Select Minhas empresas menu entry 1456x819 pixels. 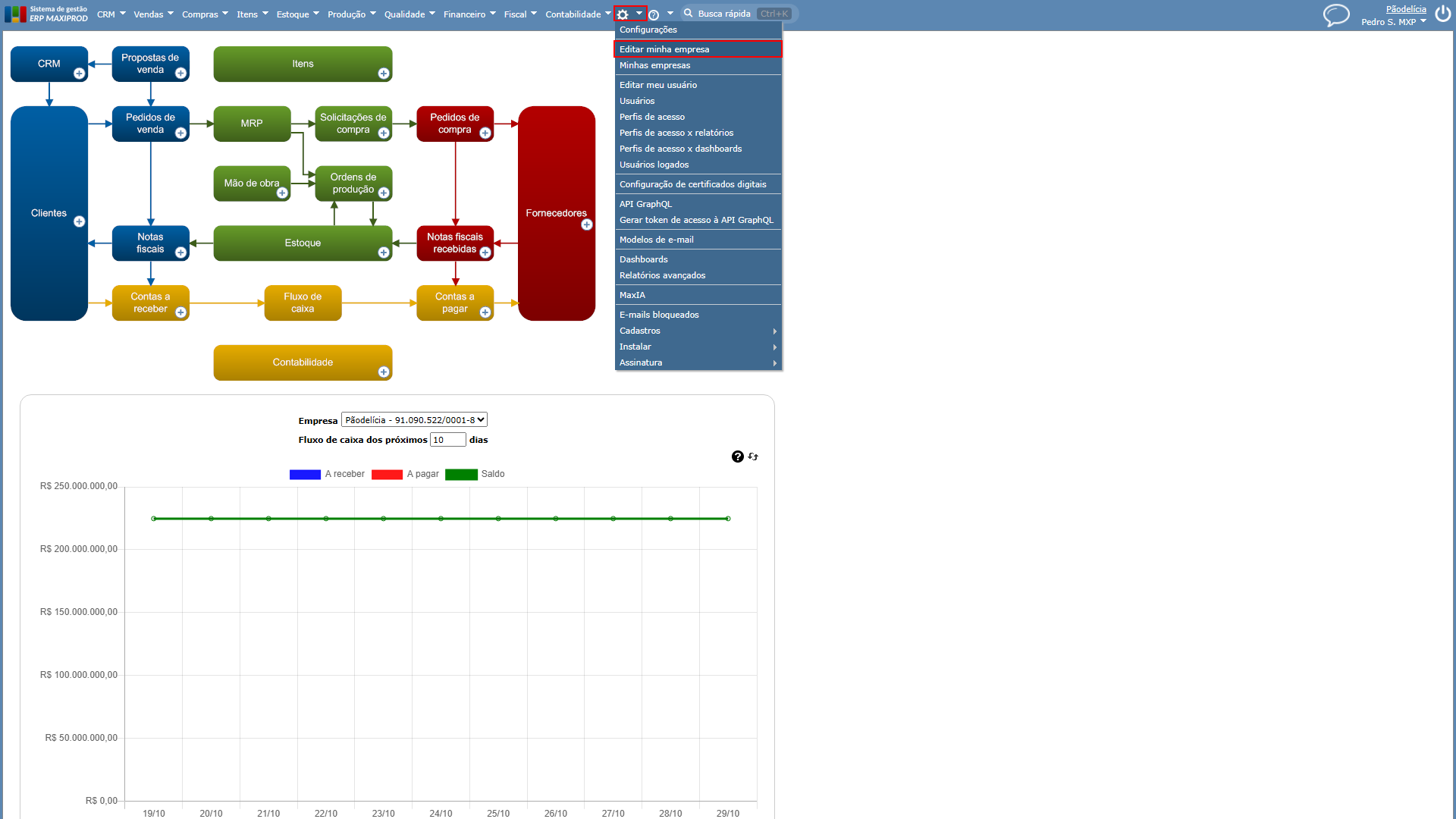pyautogui.click(x=698, y=65)
